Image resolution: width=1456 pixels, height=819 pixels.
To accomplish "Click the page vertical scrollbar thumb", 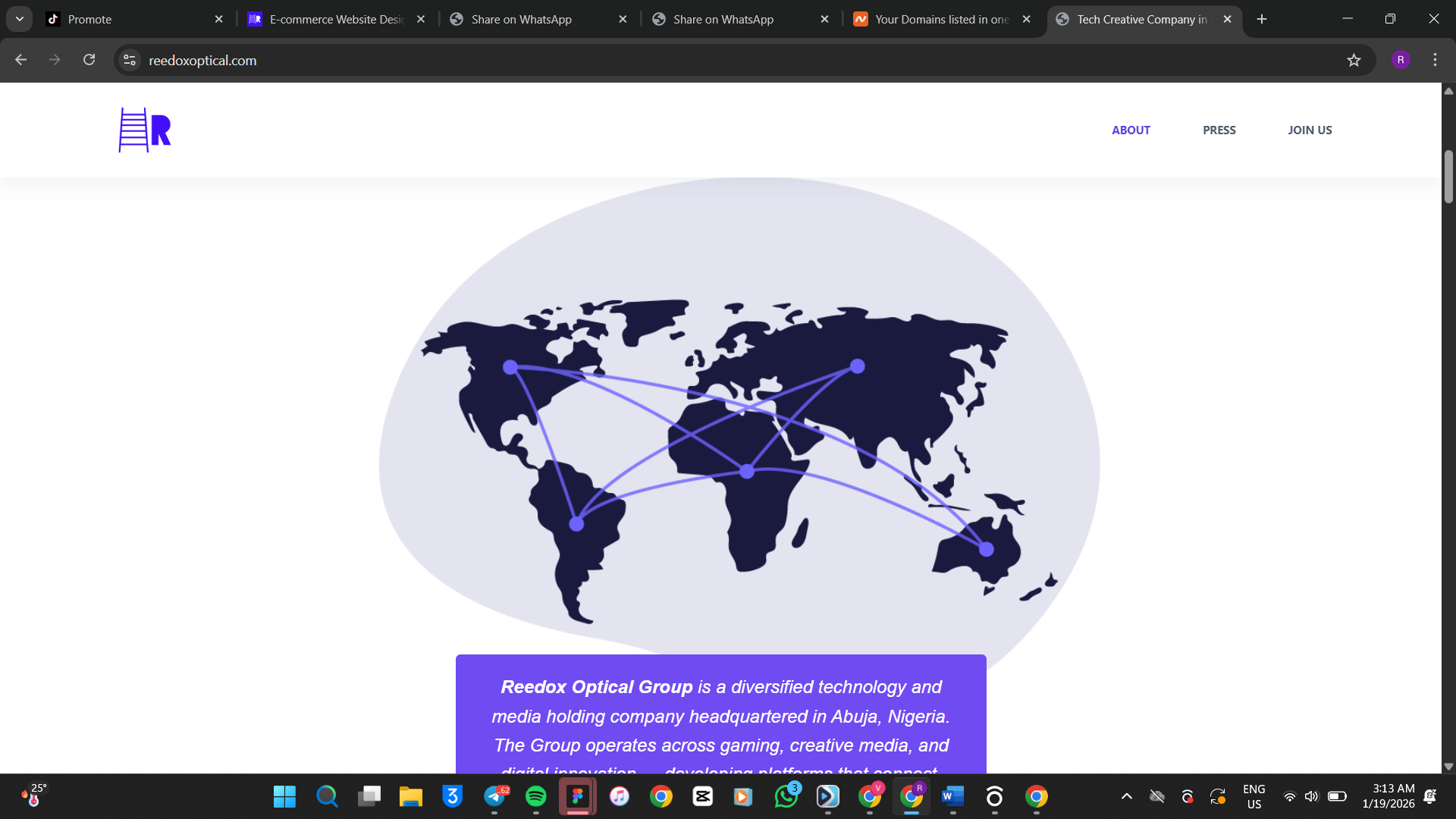I will pyautogui.click(x=1448, y=177).
